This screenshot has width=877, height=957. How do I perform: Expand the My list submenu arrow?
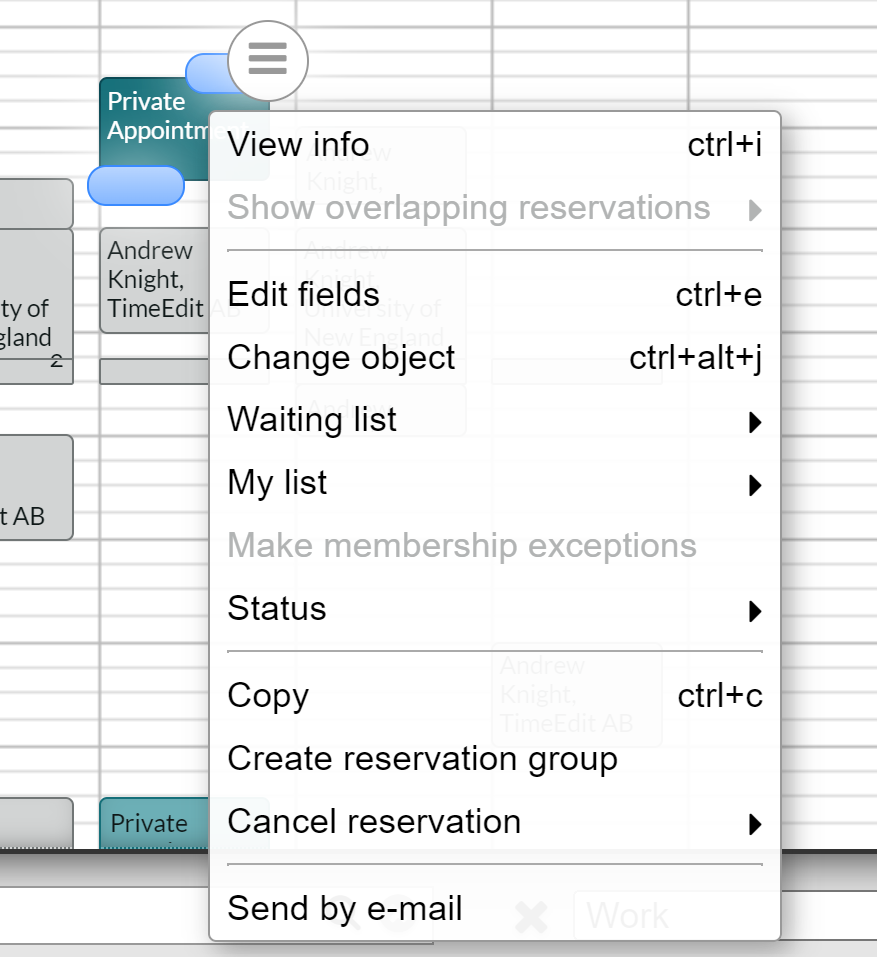coord(755,486)
